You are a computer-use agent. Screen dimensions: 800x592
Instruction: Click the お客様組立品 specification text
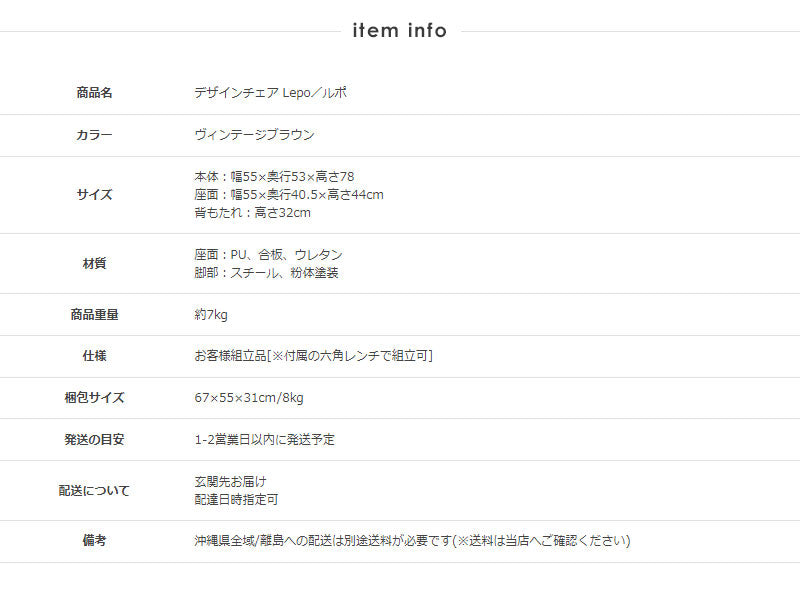313,356
